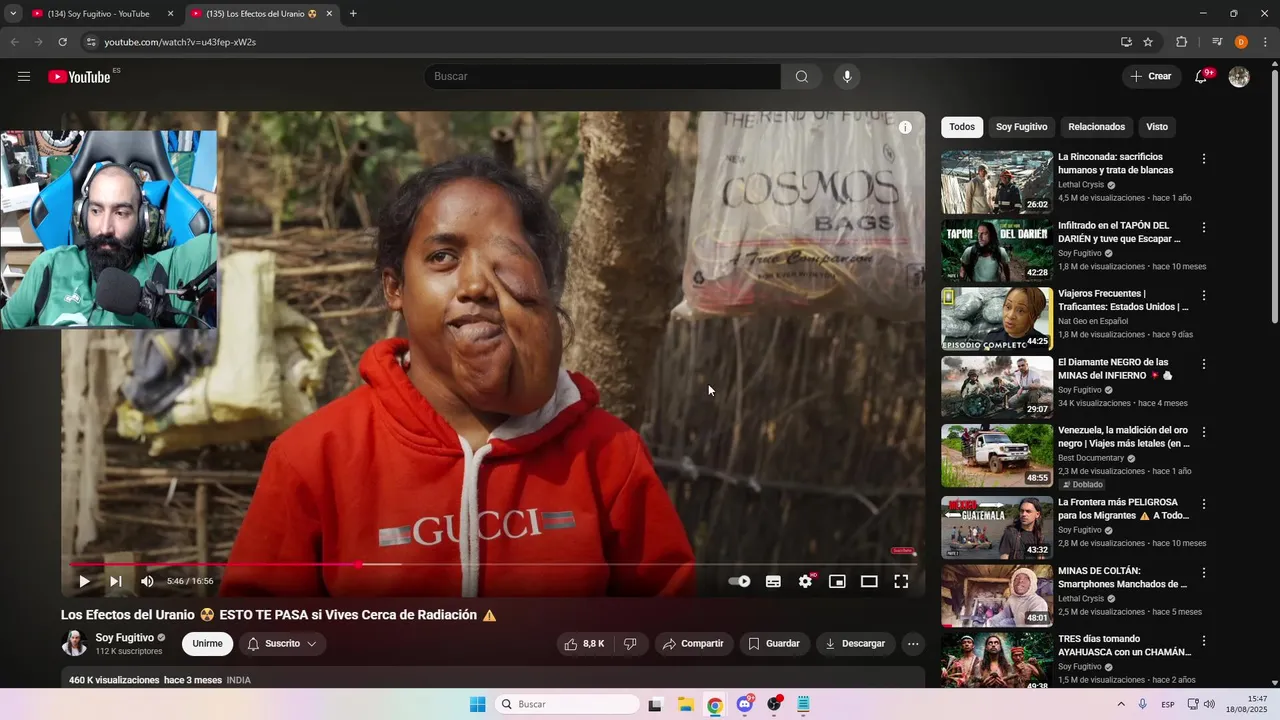Start voice search with the microphone
Screen dimensions: 1280x720
click(847, 77)
